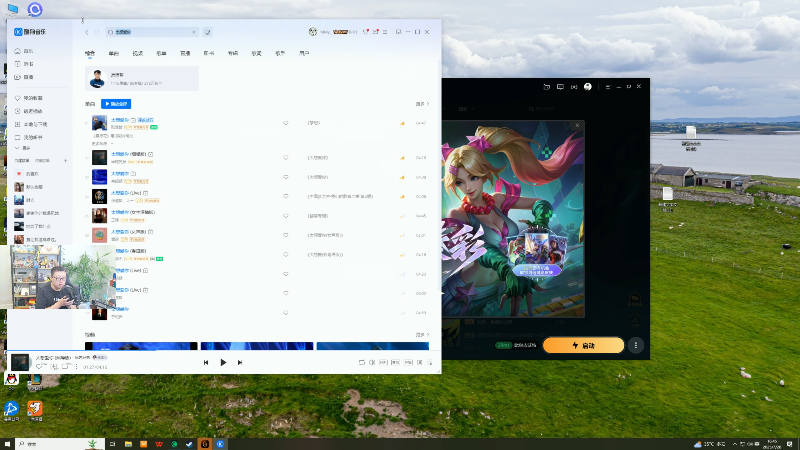The image size is (800, 450).
Task: Open the now-playing album cover thumbnail
Action: point(20,362)
